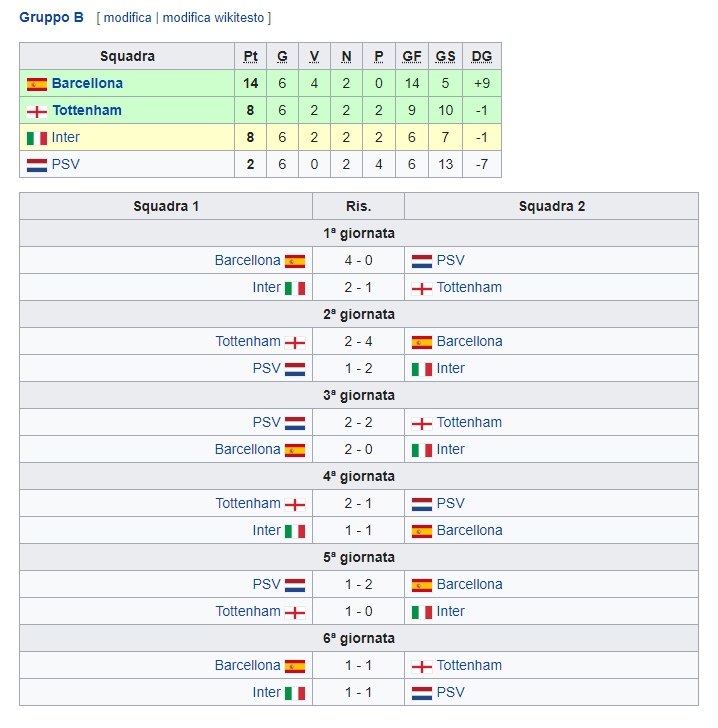Click Inter's flag in the 1-2 match row

(421, 369)
